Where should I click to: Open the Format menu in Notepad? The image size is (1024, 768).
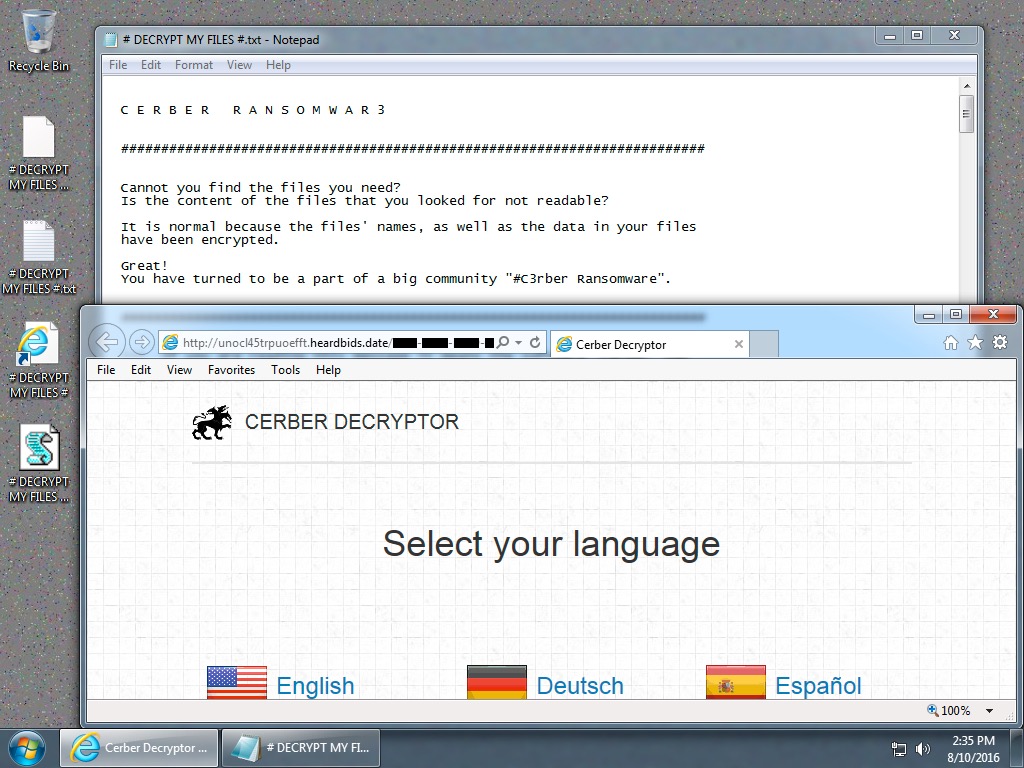(193, 65)
